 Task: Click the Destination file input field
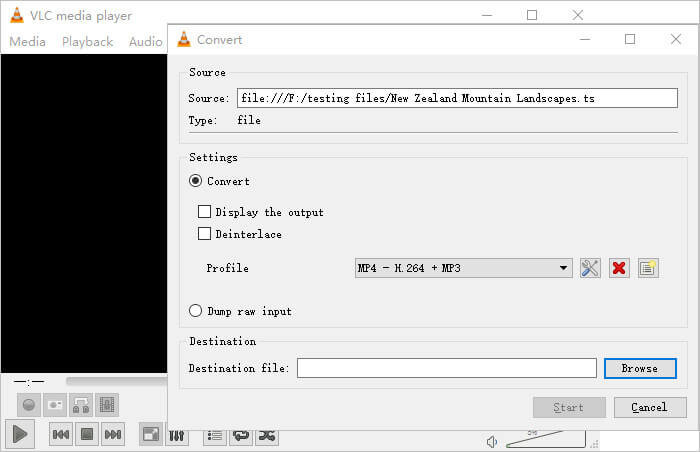tap(447, 368)
